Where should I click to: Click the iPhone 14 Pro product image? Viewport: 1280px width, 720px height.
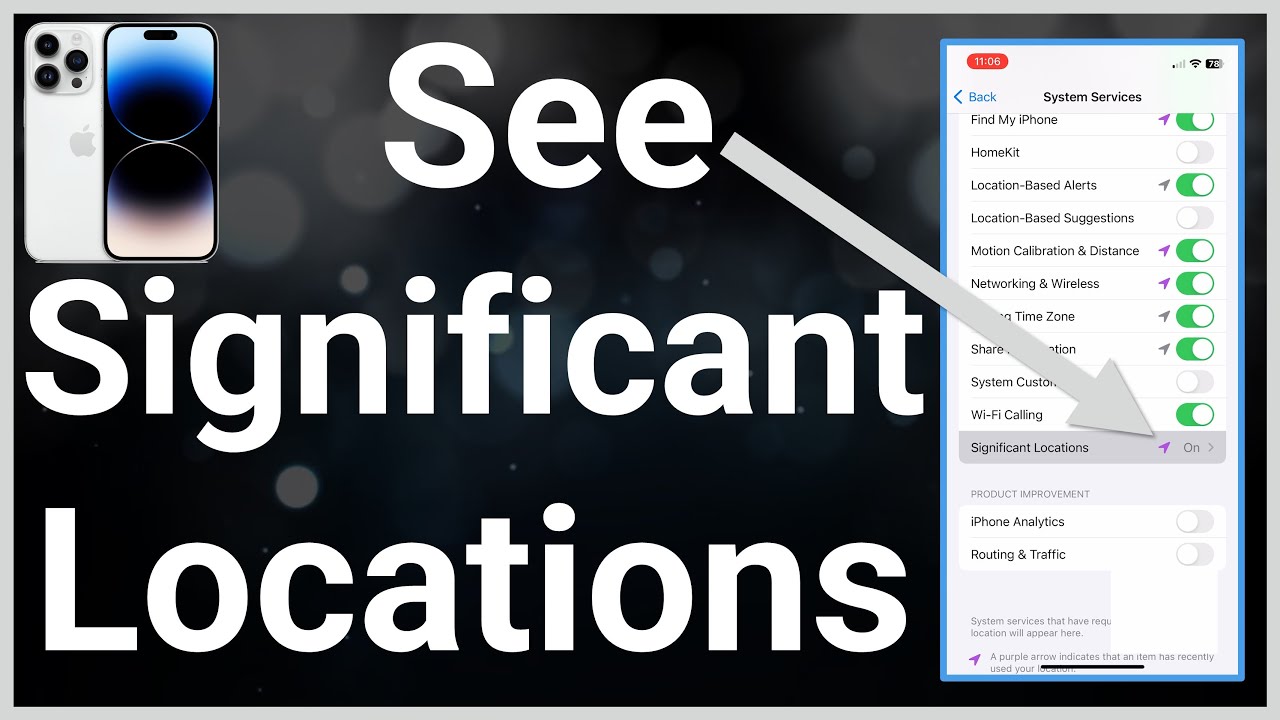(x=121, y=142)
